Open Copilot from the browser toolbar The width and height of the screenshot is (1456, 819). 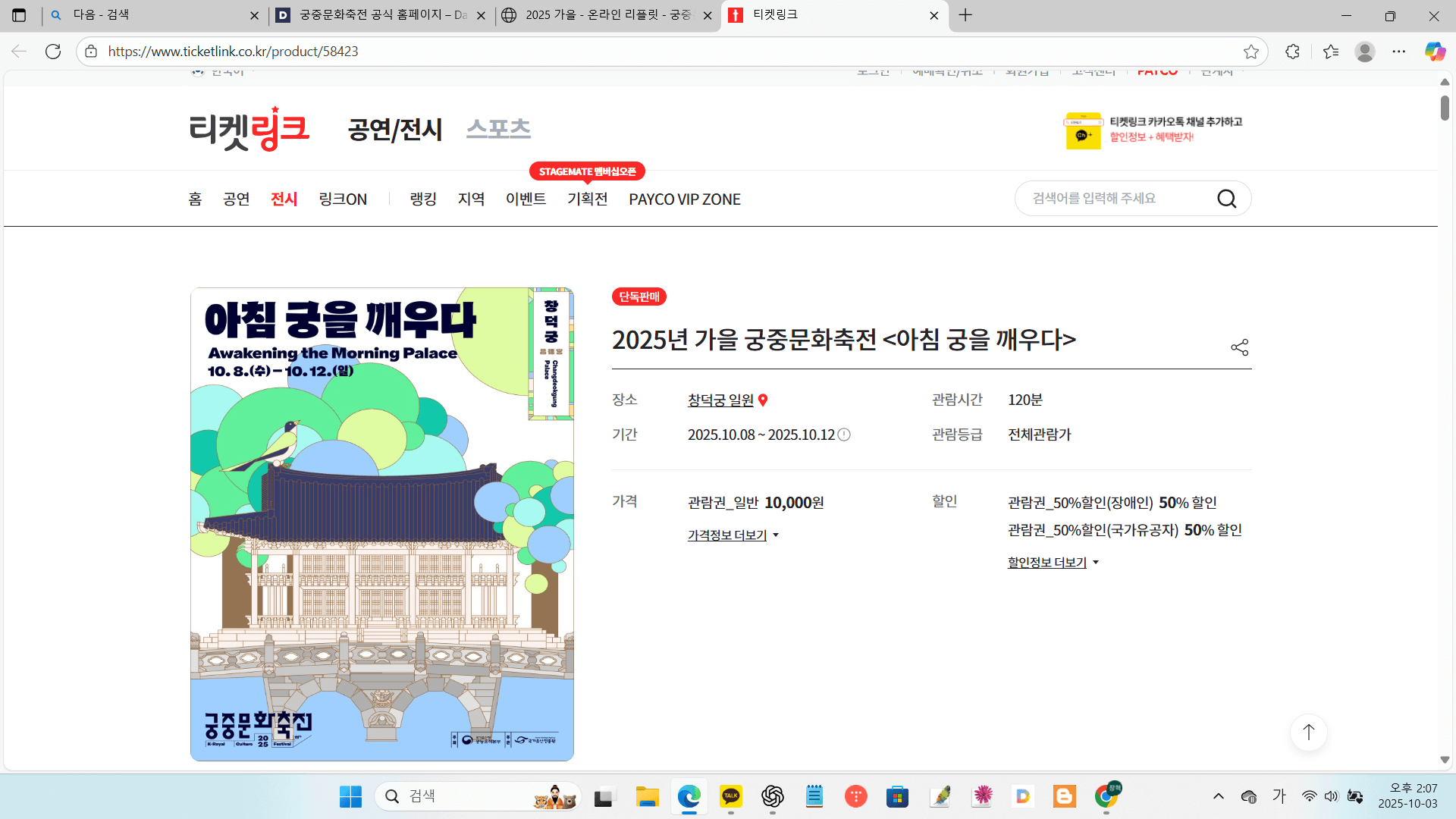click(1434, 51)
